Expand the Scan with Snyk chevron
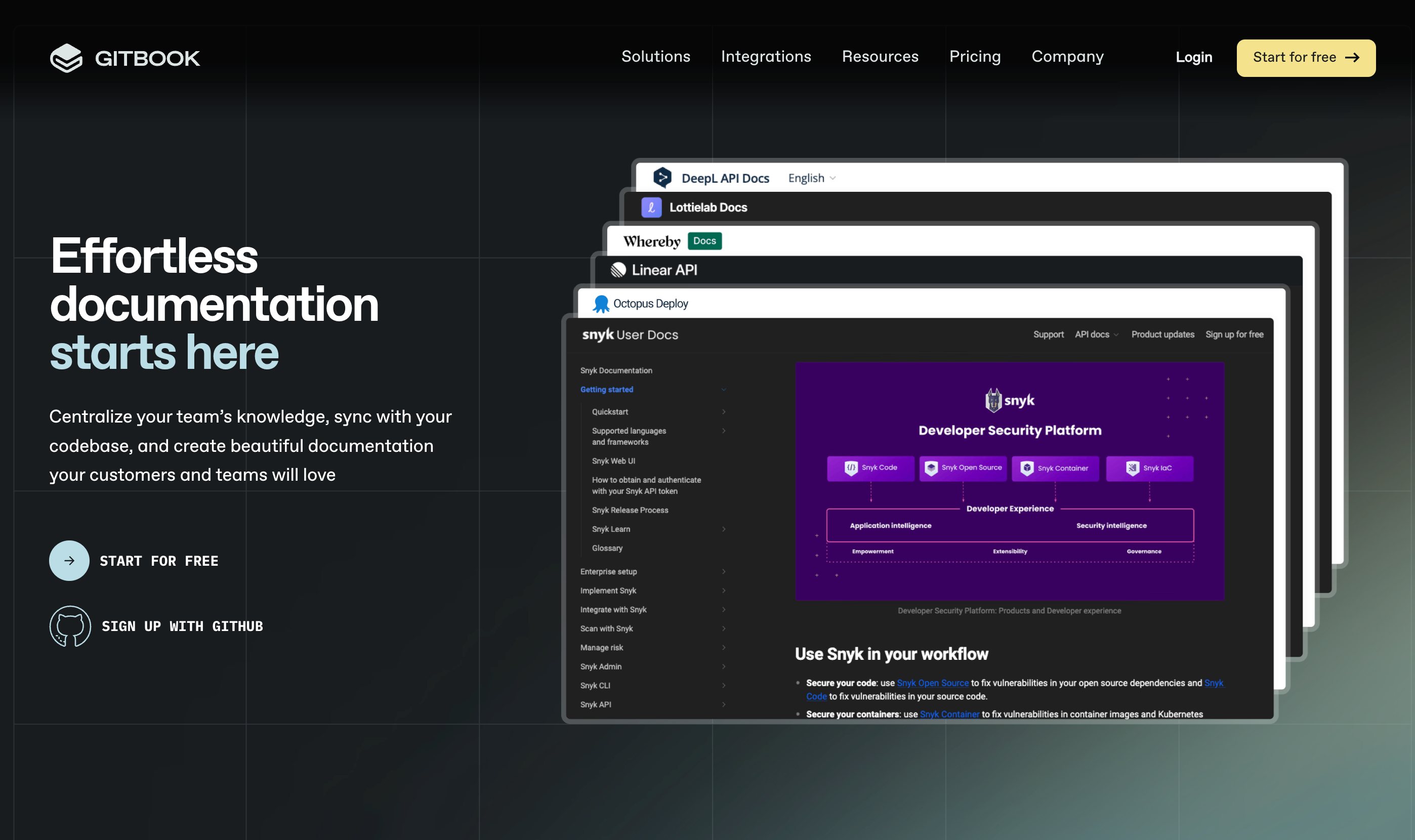 pyautogui.click(x=723, y=629)
